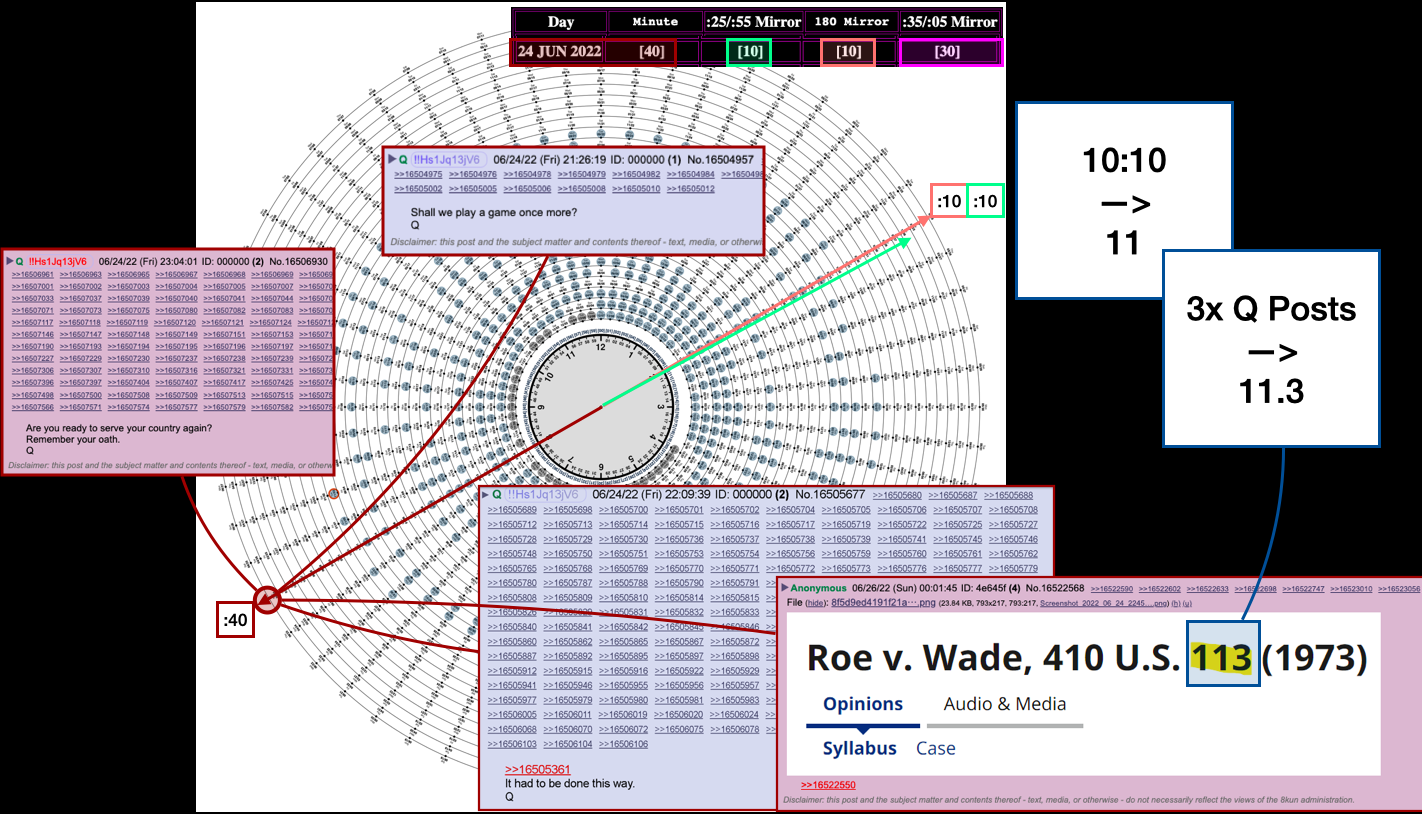
Task: Open reply link >>16504975
Action: pos(418,174)
